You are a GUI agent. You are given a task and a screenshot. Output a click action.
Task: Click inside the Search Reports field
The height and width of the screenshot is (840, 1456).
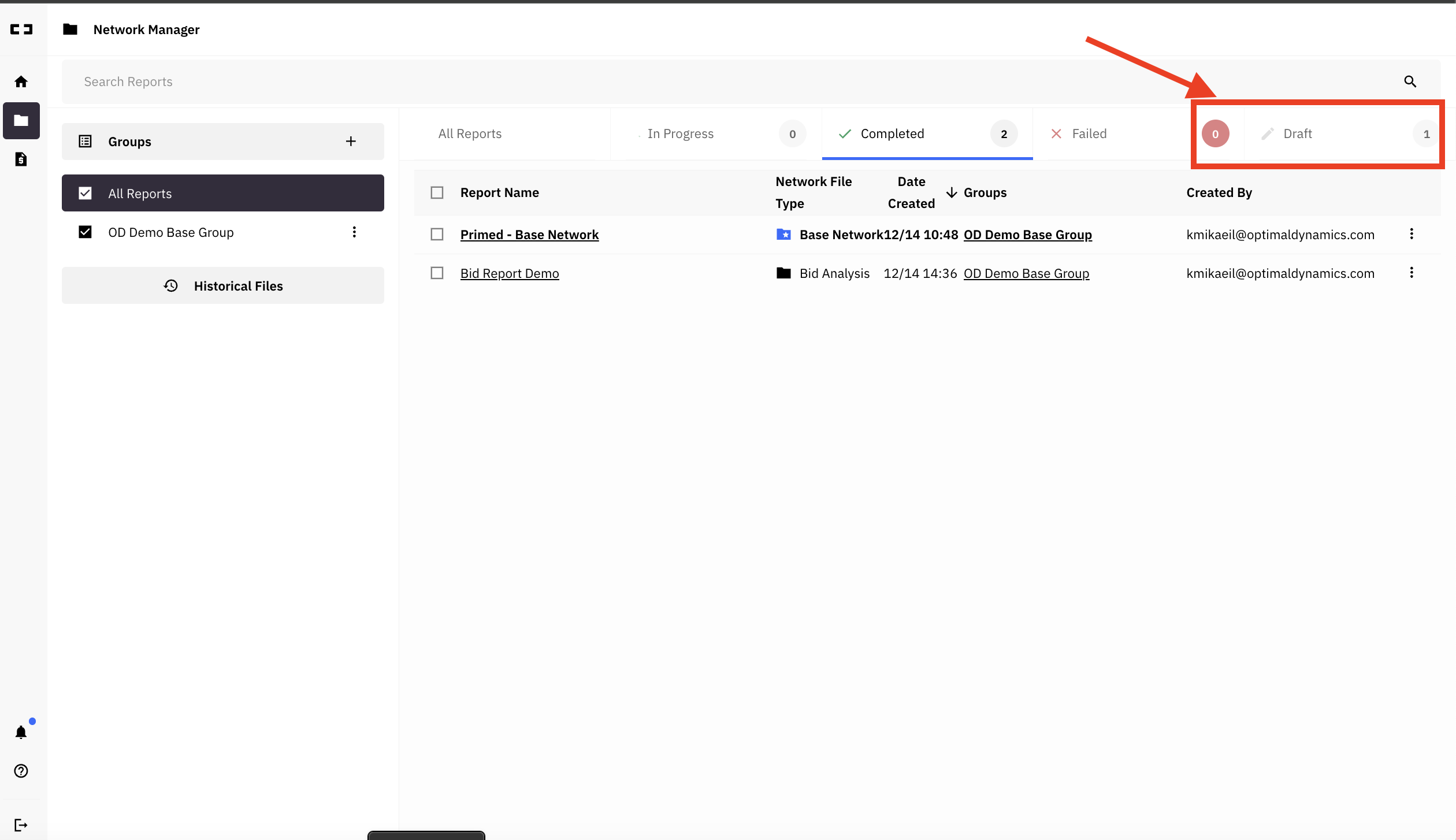point(347,81)
